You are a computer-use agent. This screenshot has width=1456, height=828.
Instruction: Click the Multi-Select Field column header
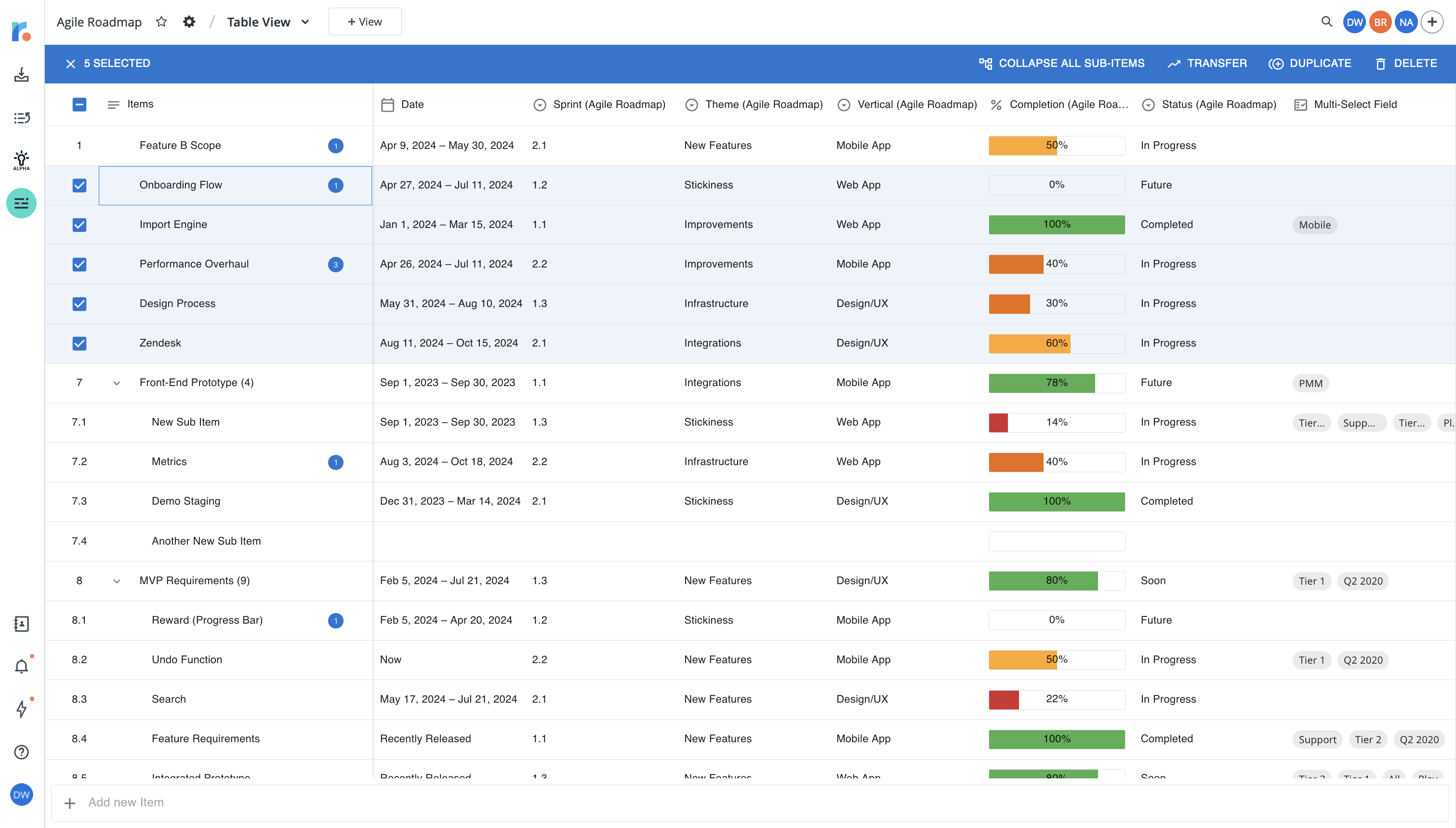click(x=1355, y=104)
